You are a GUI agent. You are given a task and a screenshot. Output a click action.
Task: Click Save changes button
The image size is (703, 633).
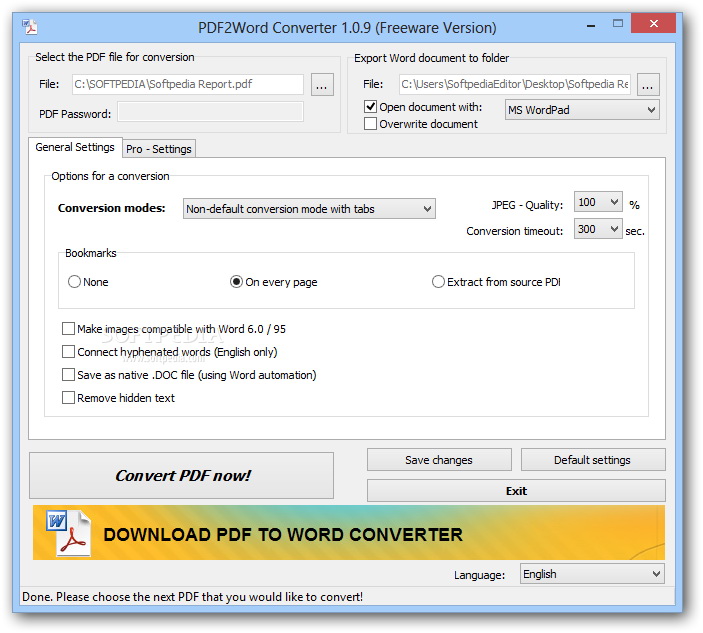coord(439,460)
